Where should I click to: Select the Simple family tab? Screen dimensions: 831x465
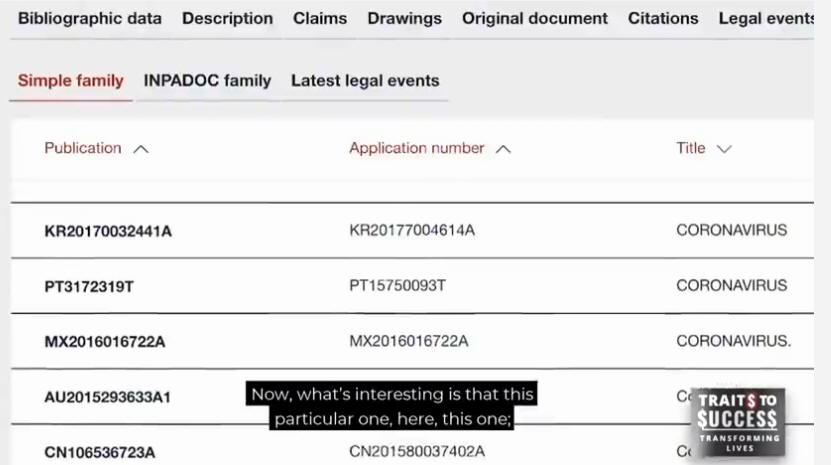pos(71,81)
